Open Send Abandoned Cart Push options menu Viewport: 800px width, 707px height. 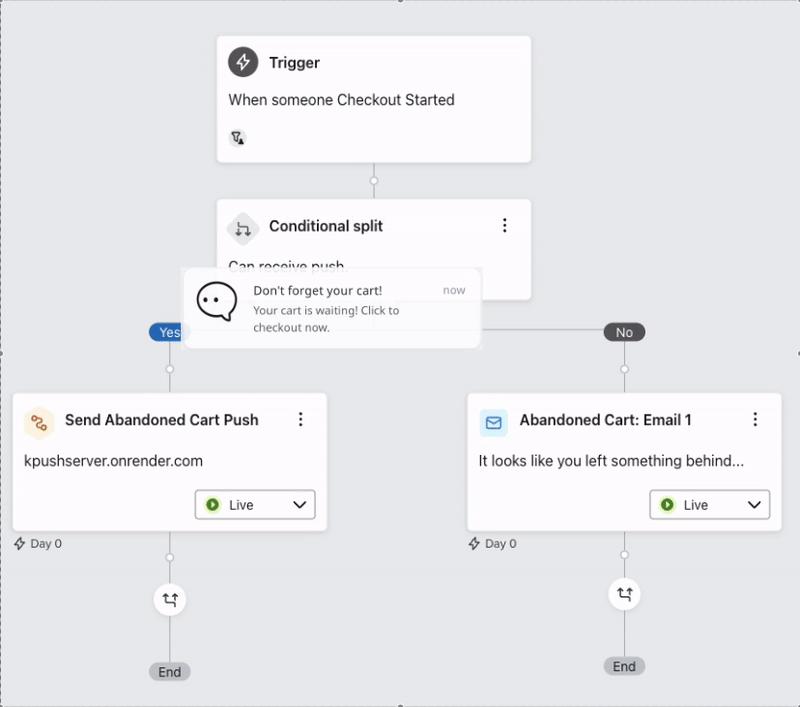pos(300,420)
